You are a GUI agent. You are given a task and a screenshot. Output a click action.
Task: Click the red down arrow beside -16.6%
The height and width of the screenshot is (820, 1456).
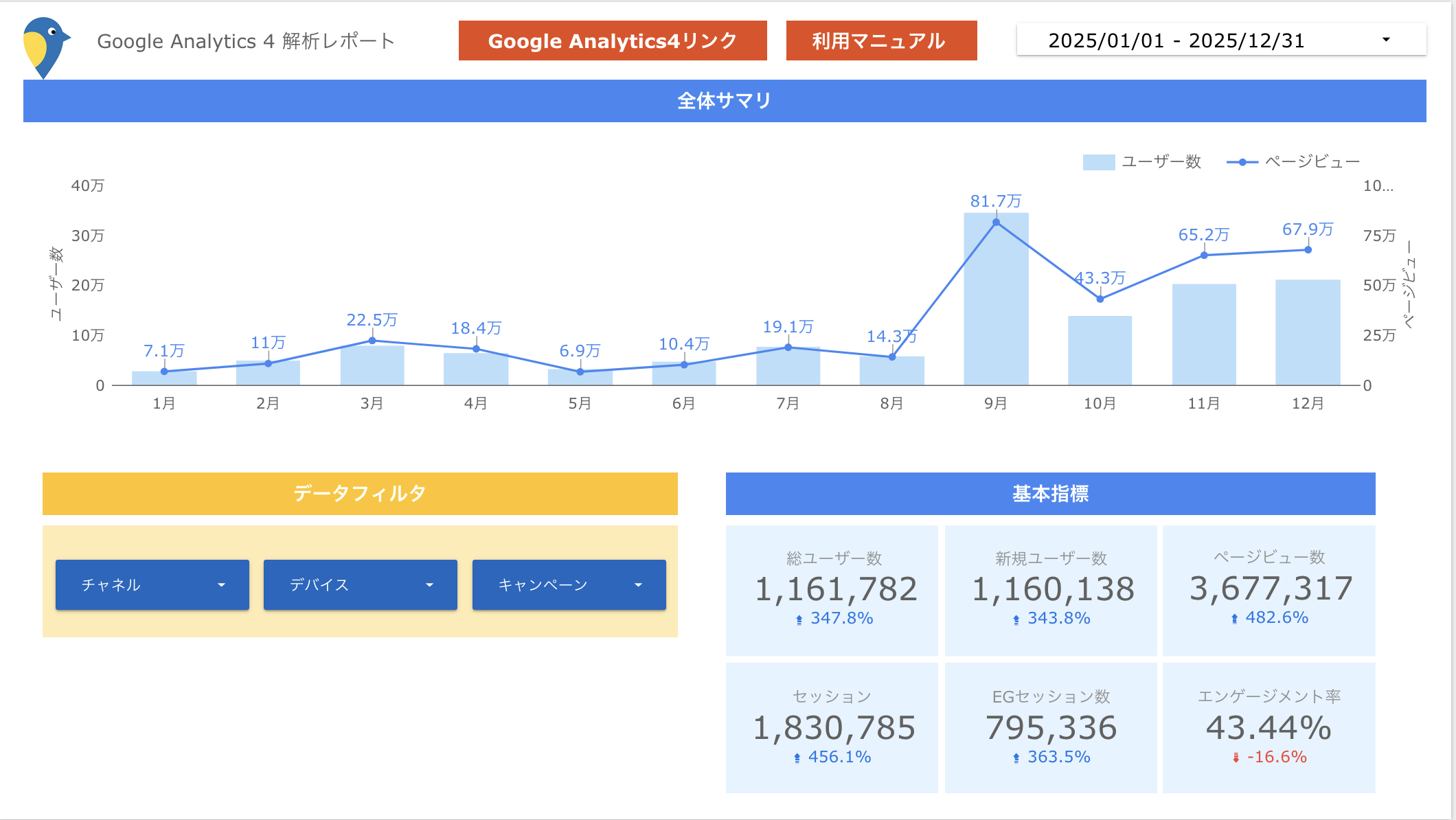coord(1236,758)
